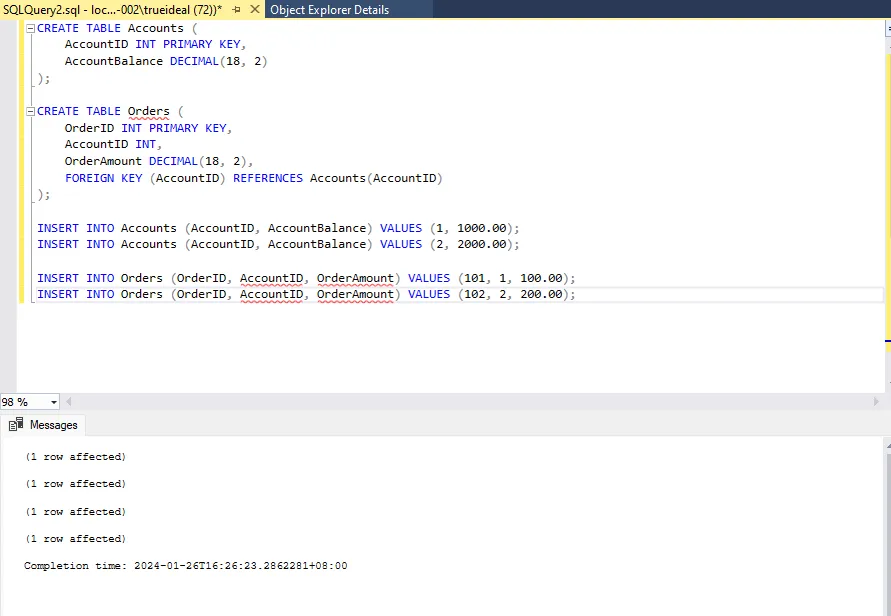Collapse the CREATE TABLE Orders block
The height and width of the screenshot is (616, 891).
coord(30,111)
